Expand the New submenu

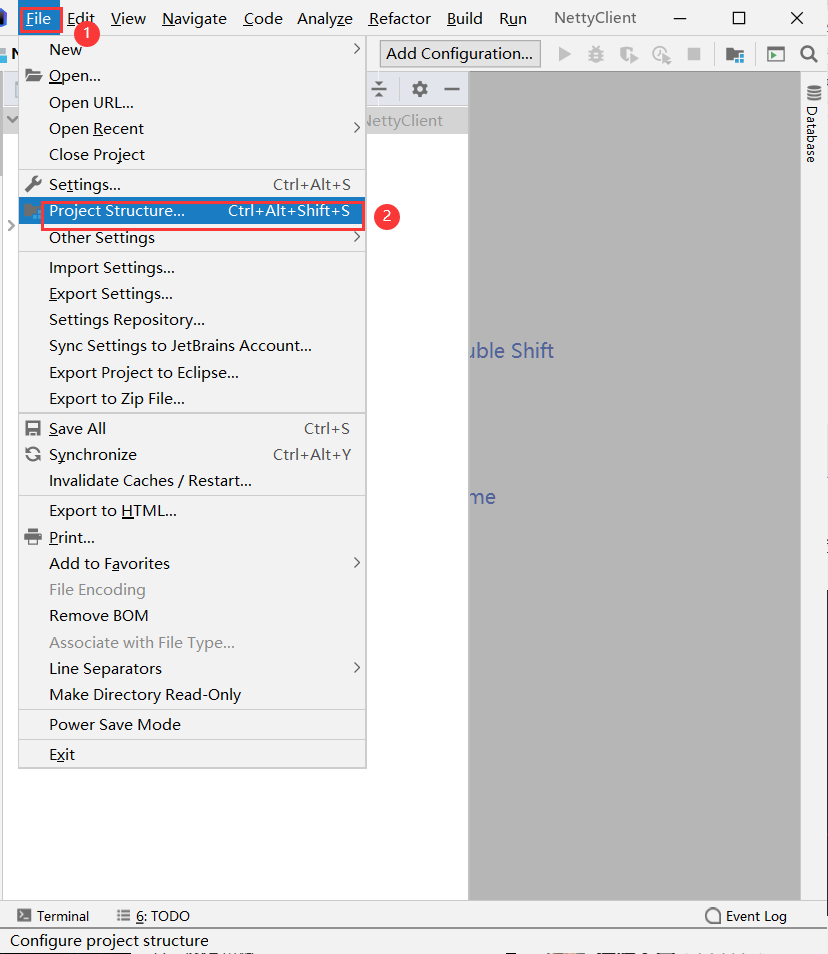coord(192,49)
